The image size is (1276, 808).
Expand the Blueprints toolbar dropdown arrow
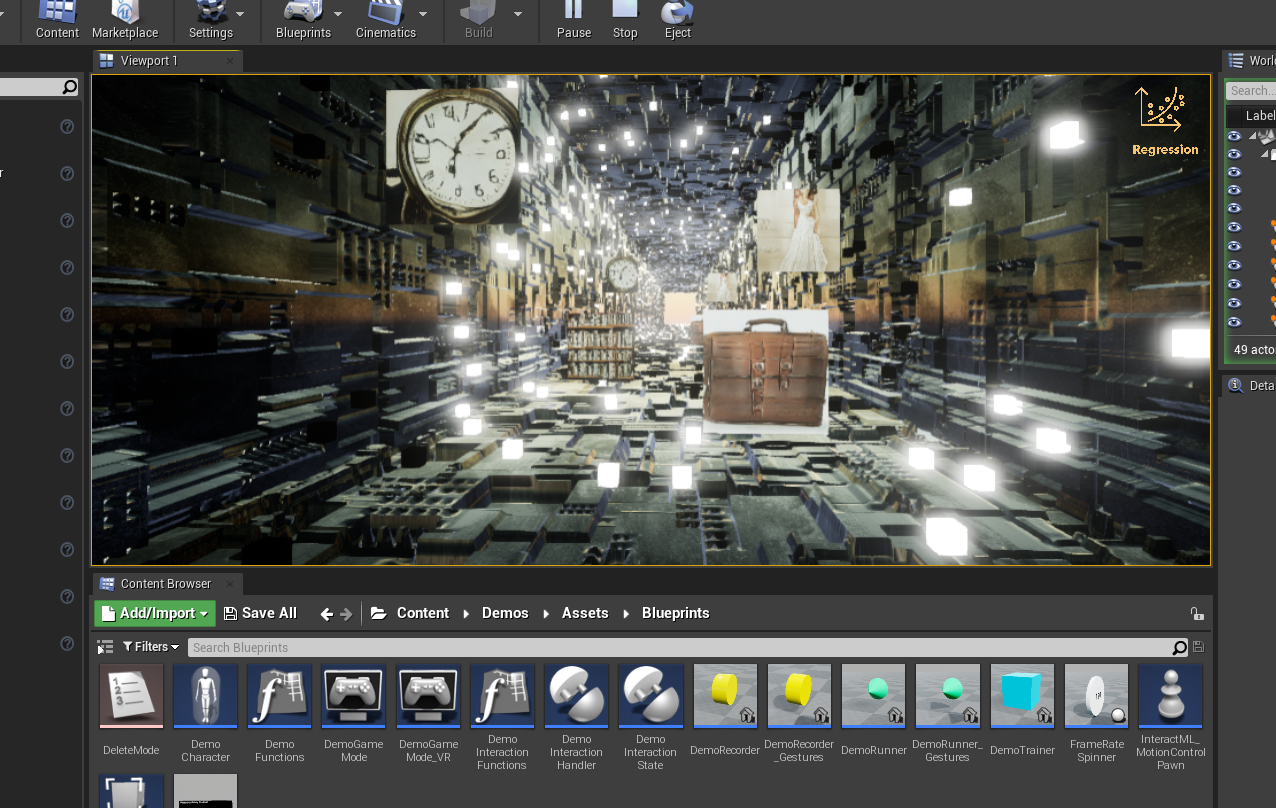[338, 14]
